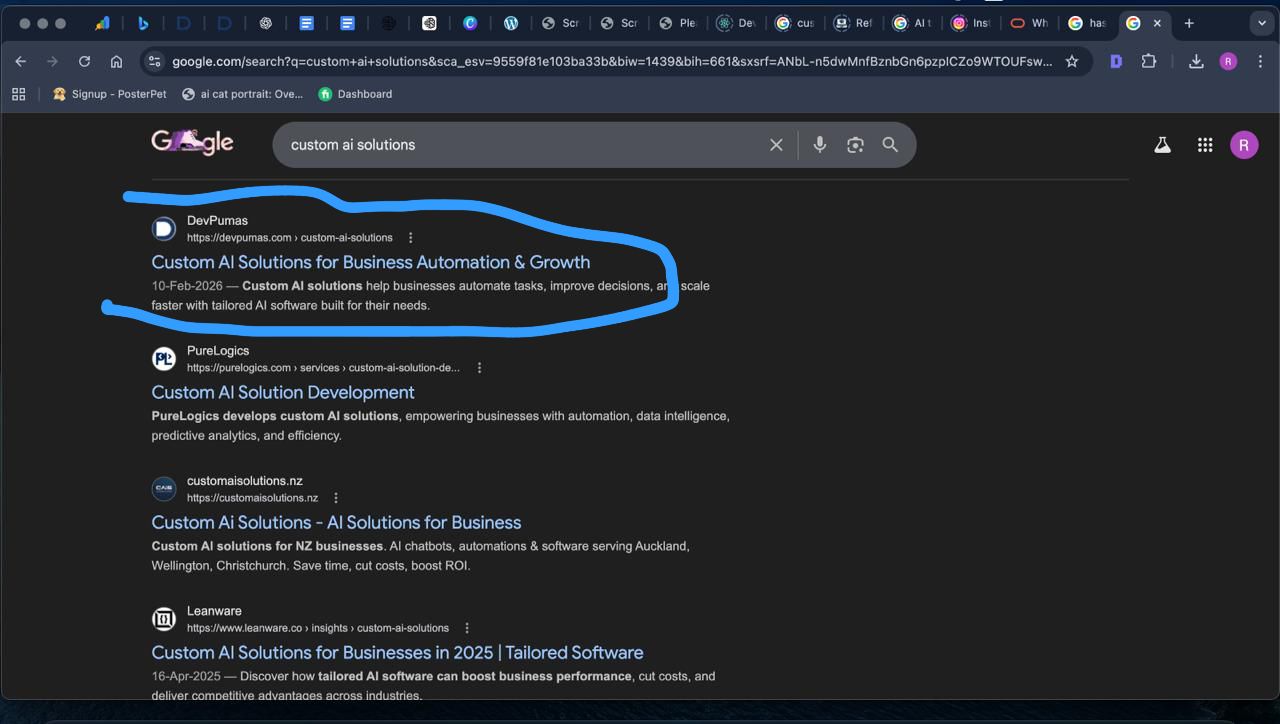The height and width of the screenshot is (724, 1280).
Task: Open more options for customaisolutions.nz result
Action: (x=336, y=498)
